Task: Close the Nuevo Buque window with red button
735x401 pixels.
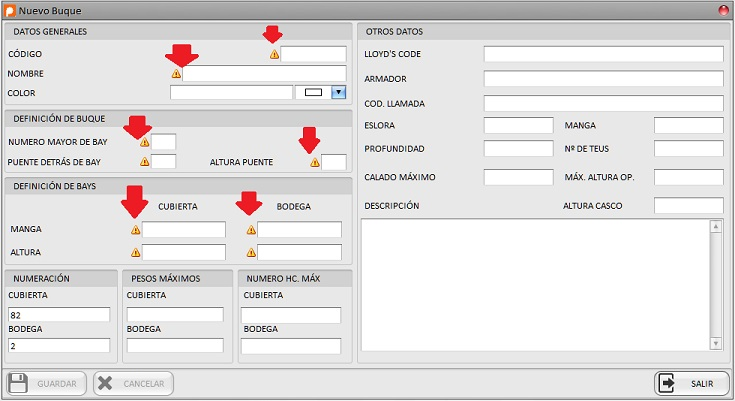Action: [724, 10]
